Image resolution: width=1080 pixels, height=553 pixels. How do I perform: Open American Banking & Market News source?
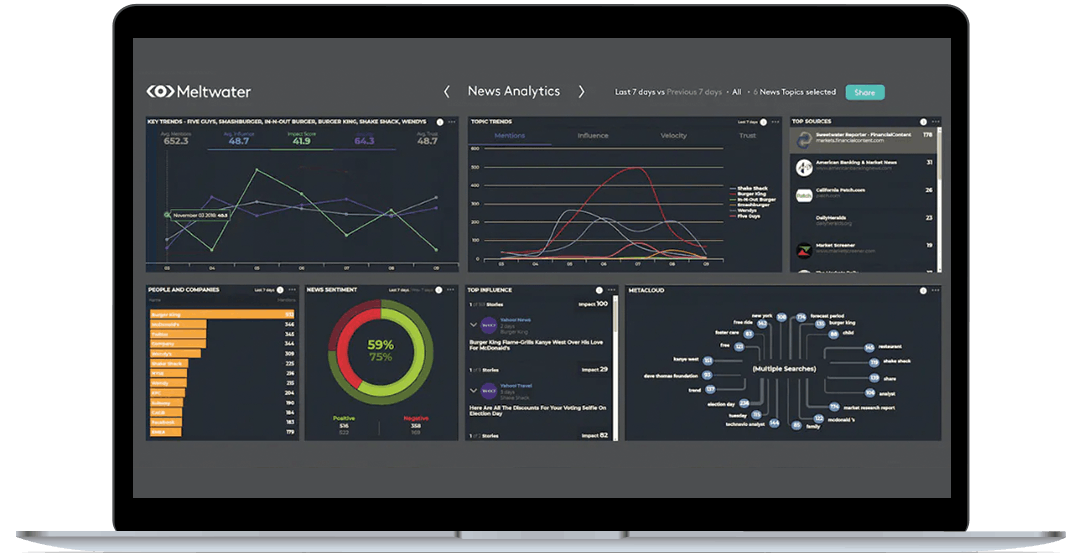pyautogui.click(x=862, y=166)
